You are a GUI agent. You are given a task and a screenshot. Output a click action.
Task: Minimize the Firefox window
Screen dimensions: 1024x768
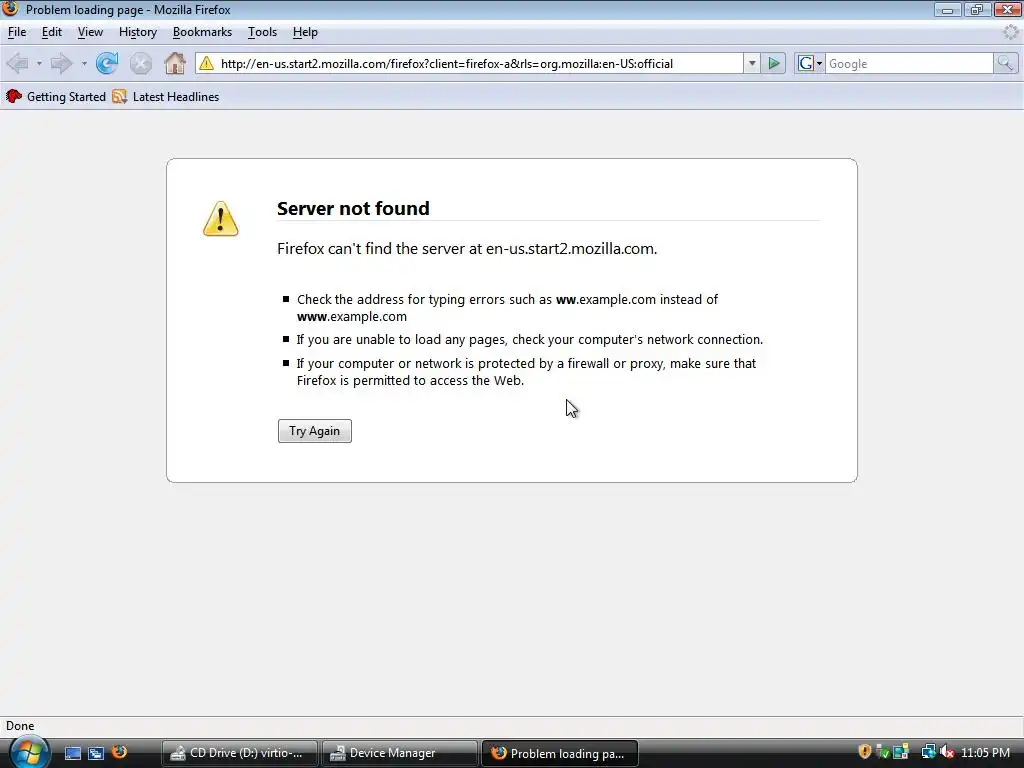coord(947,10)
